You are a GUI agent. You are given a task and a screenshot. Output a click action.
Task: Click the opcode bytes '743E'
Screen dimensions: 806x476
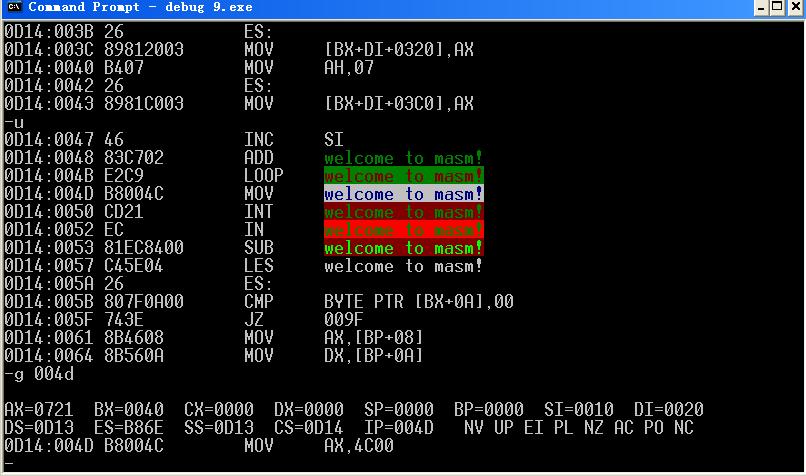coord(124,320)
